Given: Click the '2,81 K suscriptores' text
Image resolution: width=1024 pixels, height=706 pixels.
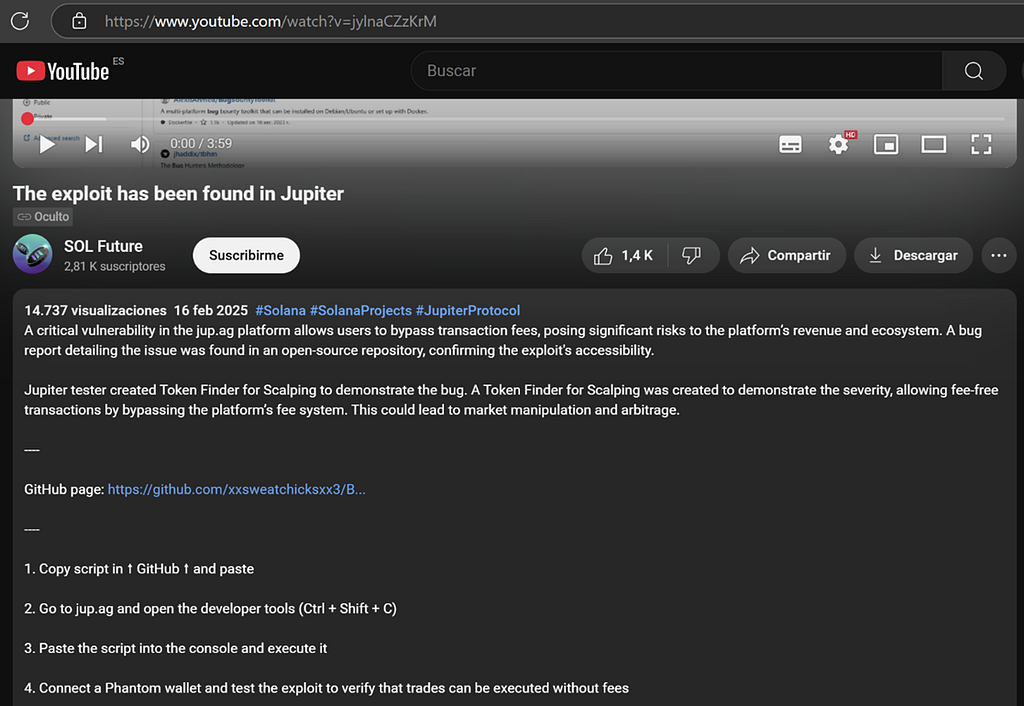Looking at the screenshot, I should (x=114, y=266).
